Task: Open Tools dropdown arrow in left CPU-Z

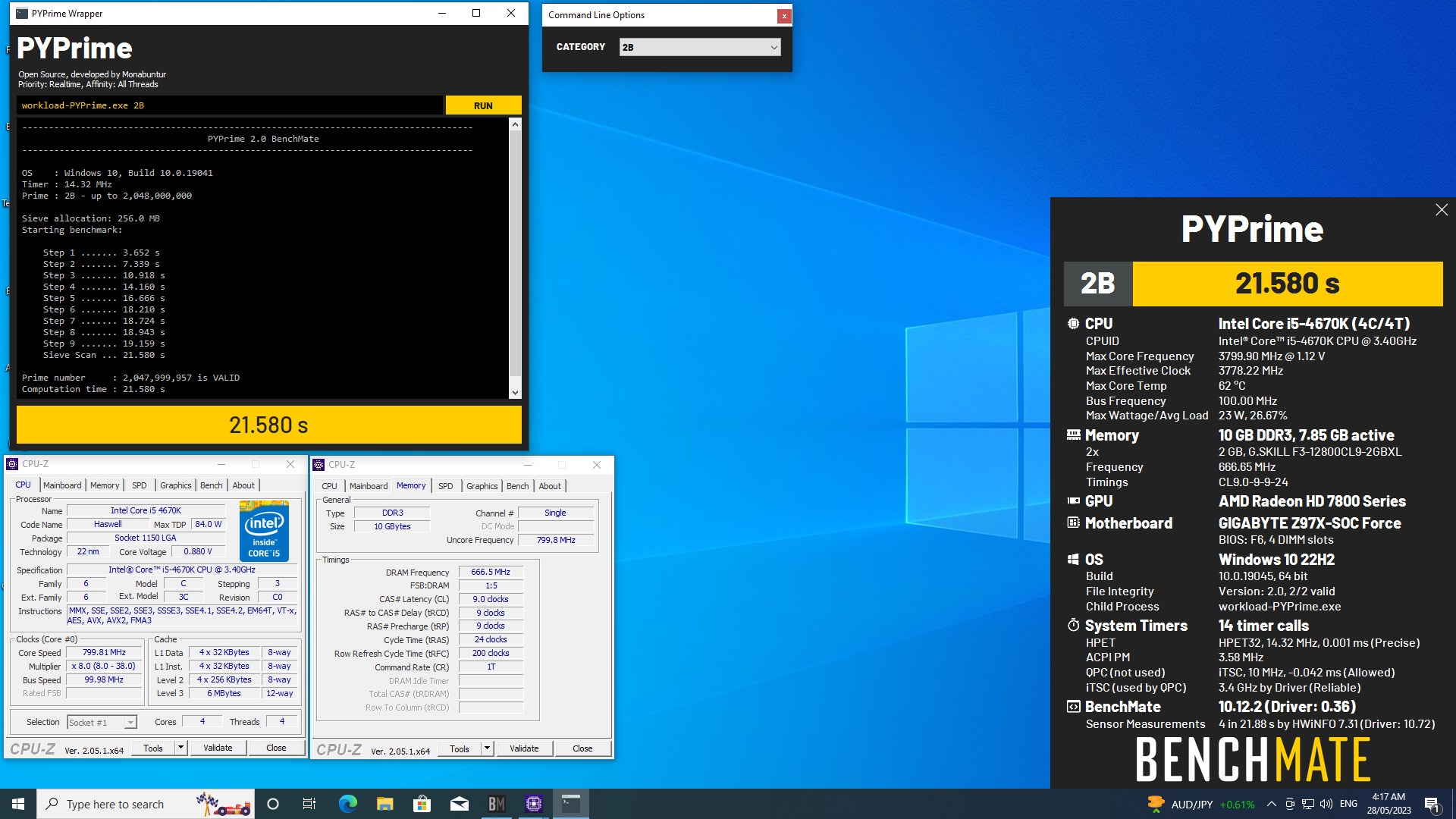Action: tap(180, 748)
